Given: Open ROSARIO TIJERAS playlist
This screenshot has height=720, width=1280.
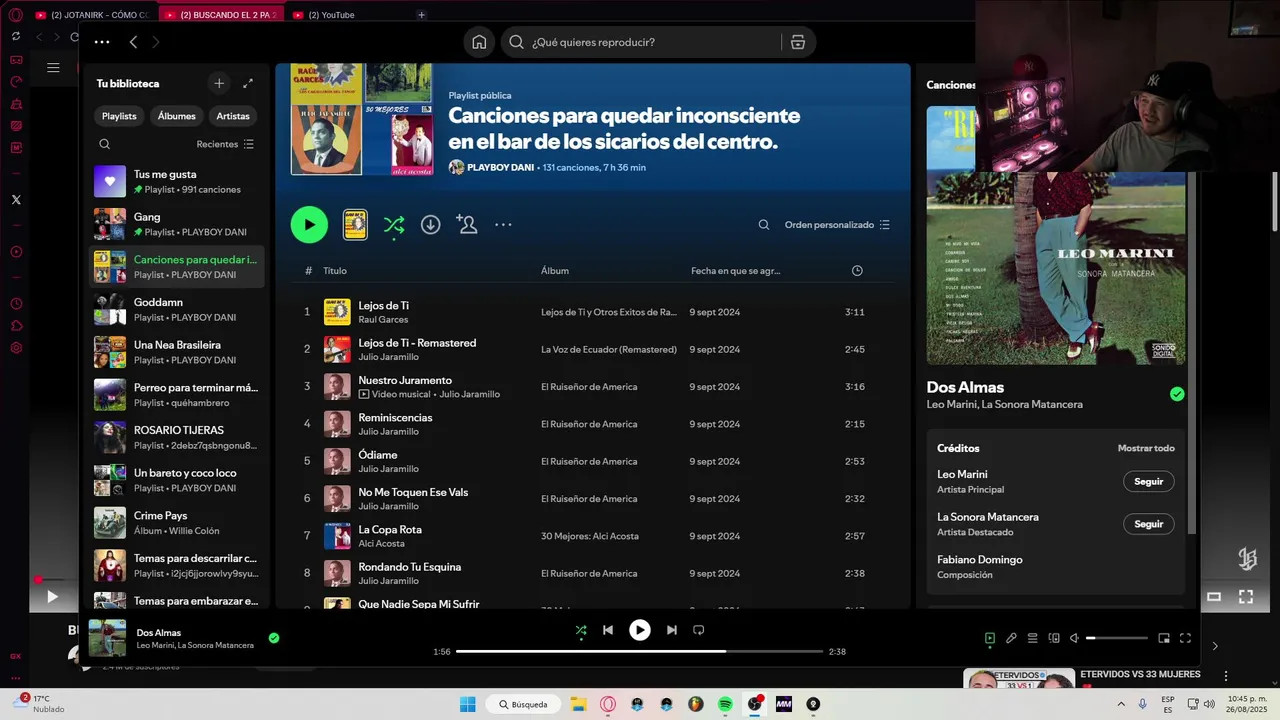Looking at the screenshot, I should (177, 437).
